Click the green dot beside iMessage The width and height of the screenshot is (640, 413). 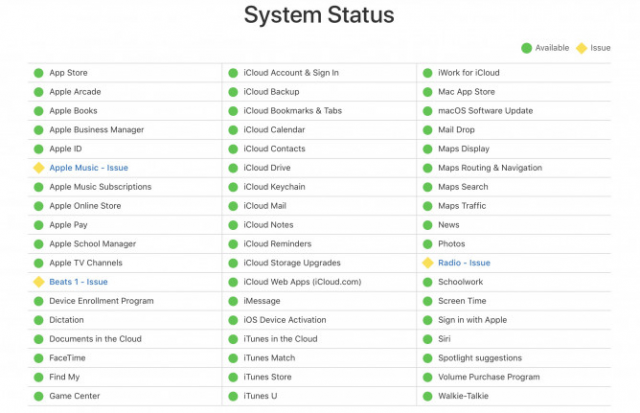[x=233, y=301]
